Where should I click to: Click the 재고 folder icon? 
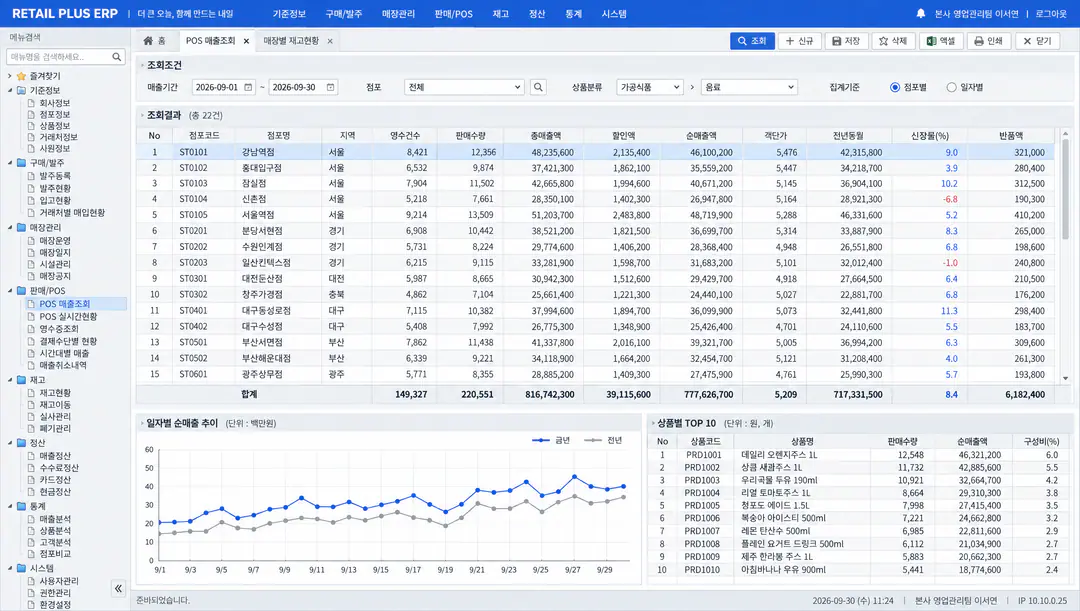click(21, 380)
